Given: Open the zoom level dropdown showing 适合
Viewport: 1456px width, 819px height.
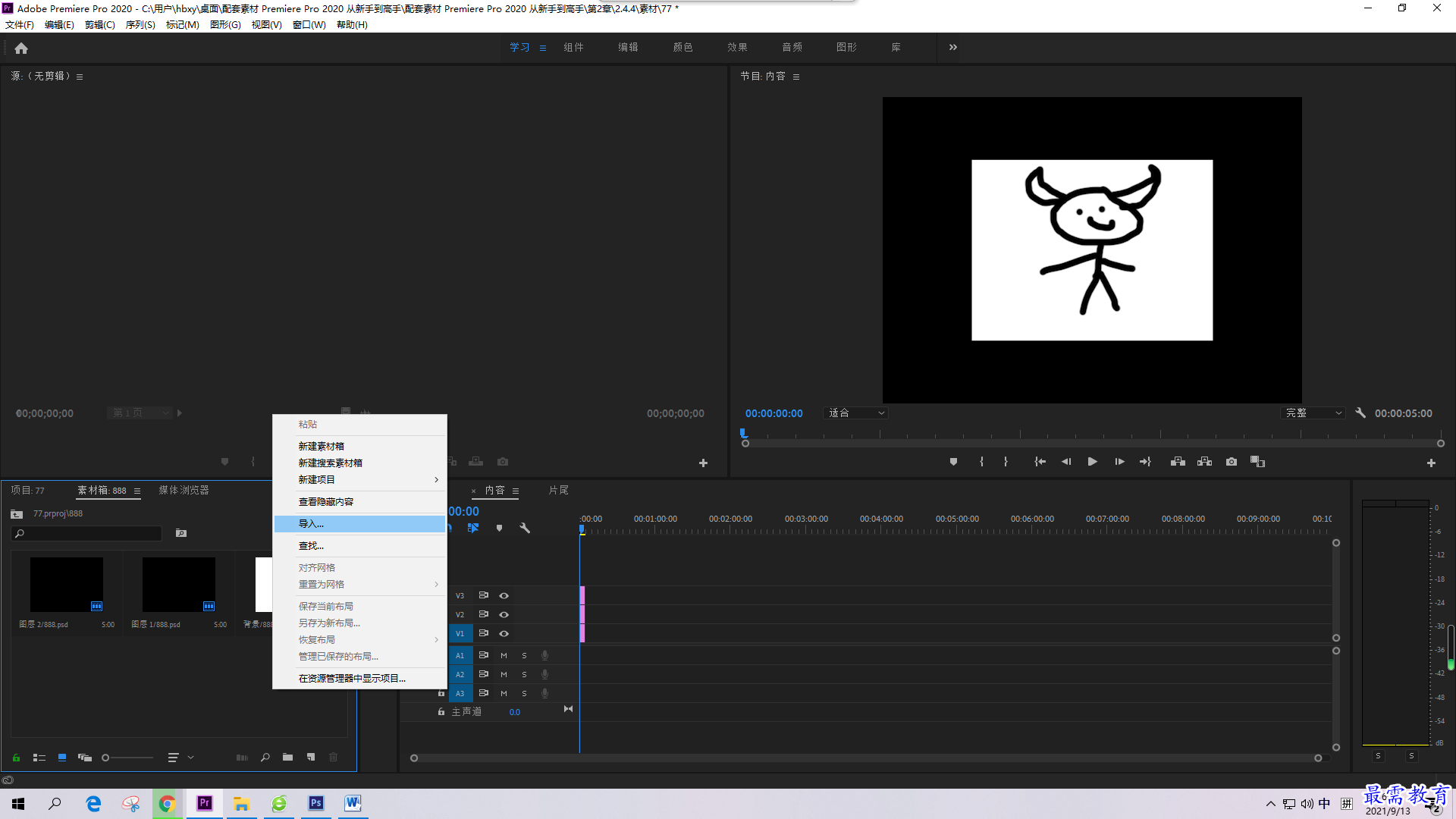Looking at the screenshot, I should pos(856,413).
